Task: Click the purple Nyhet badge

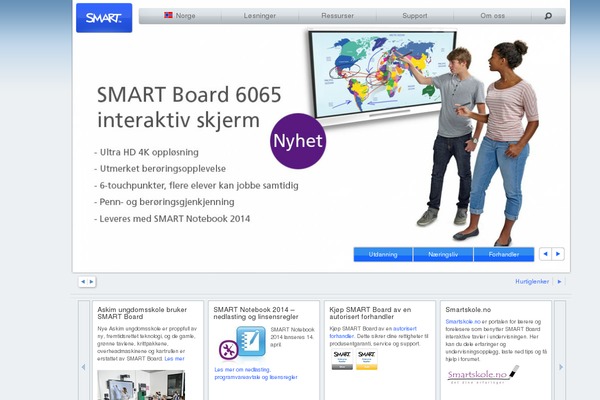Action: click(x=298, y=141)
